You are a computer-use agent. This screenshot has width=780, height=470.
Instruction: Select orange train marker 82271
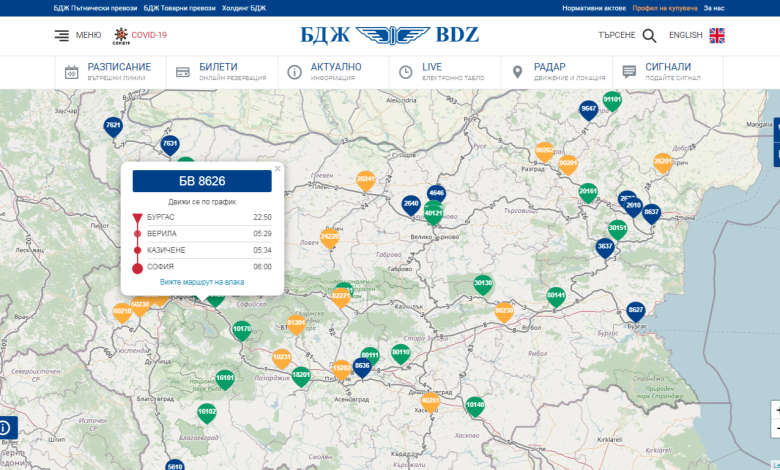tap(341, 297)
